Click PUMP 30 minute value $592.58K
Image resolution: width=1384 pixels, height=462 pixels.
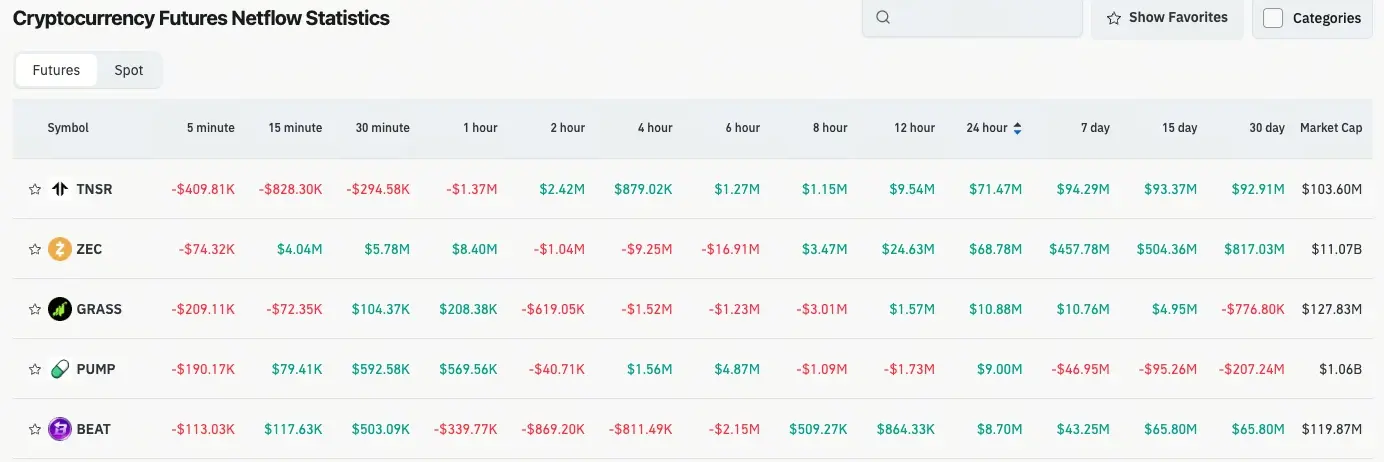click(380, 369)
